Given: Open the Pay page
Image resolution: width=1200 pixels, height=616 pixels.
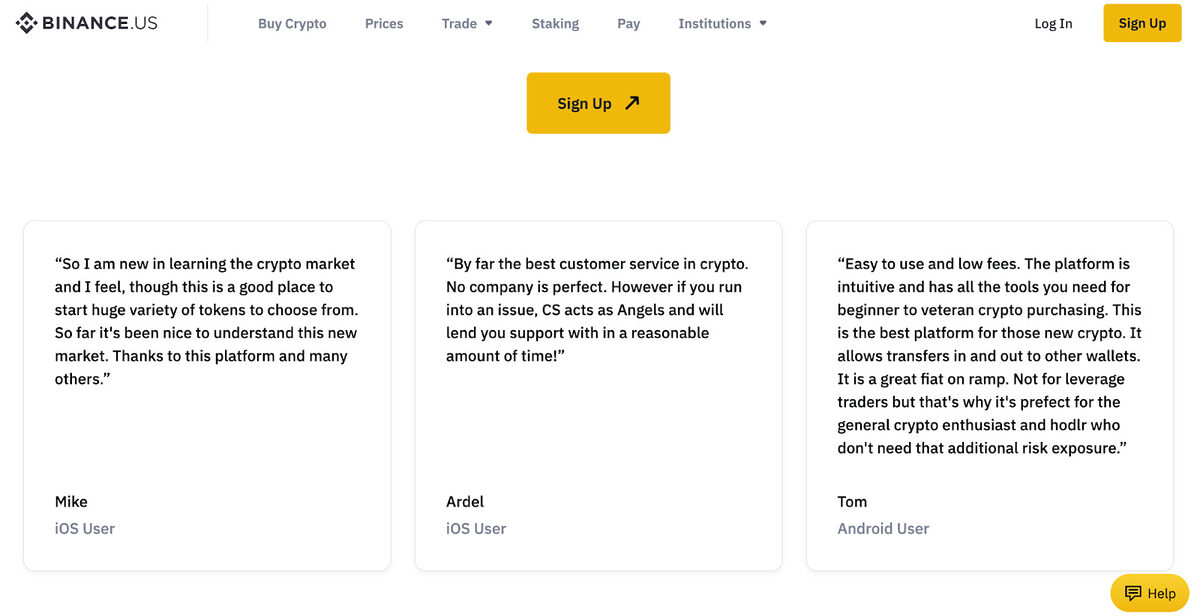Looking at the screenshot, I should (629, 23).
